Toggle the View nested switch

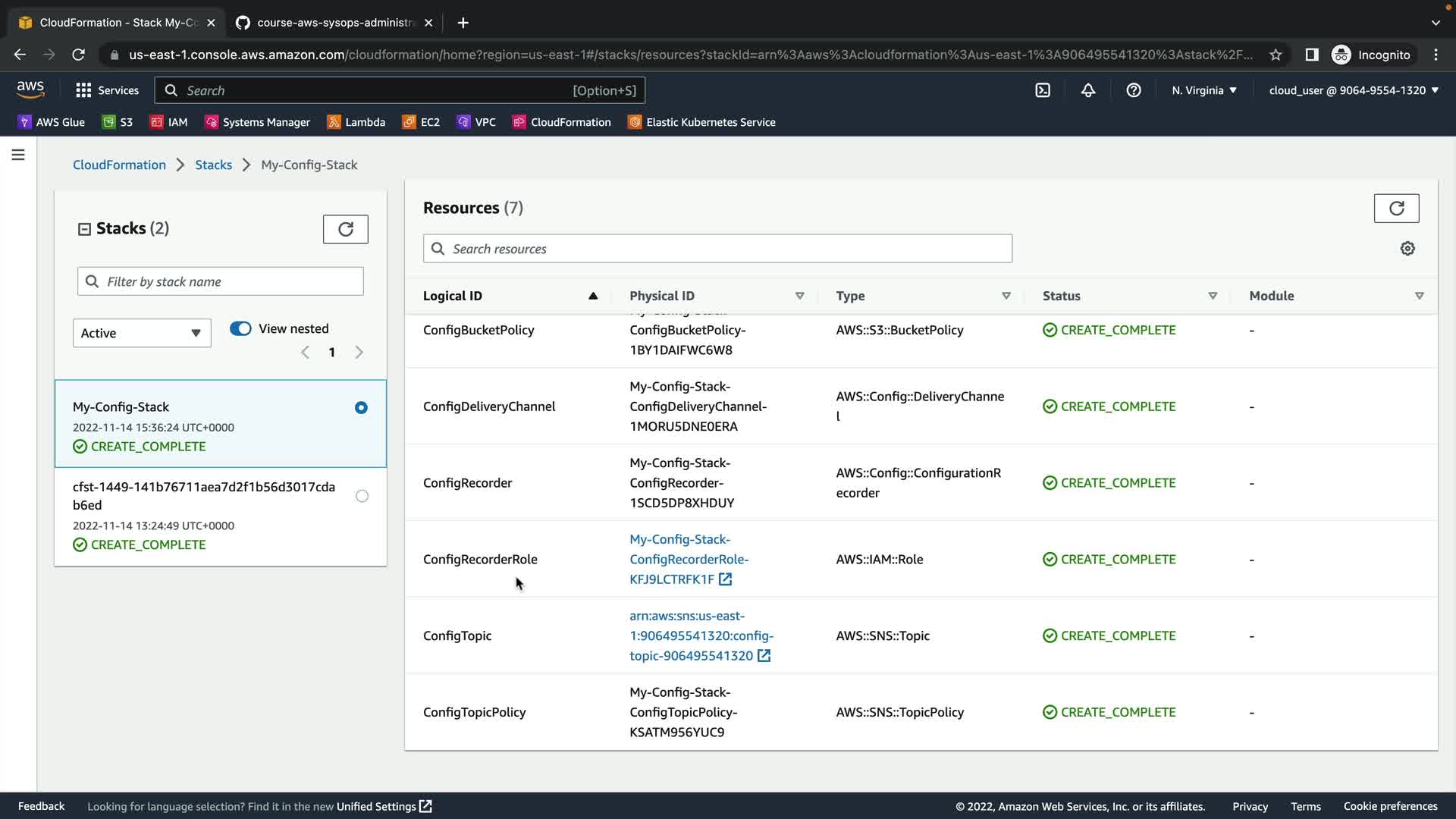(240, 328)
